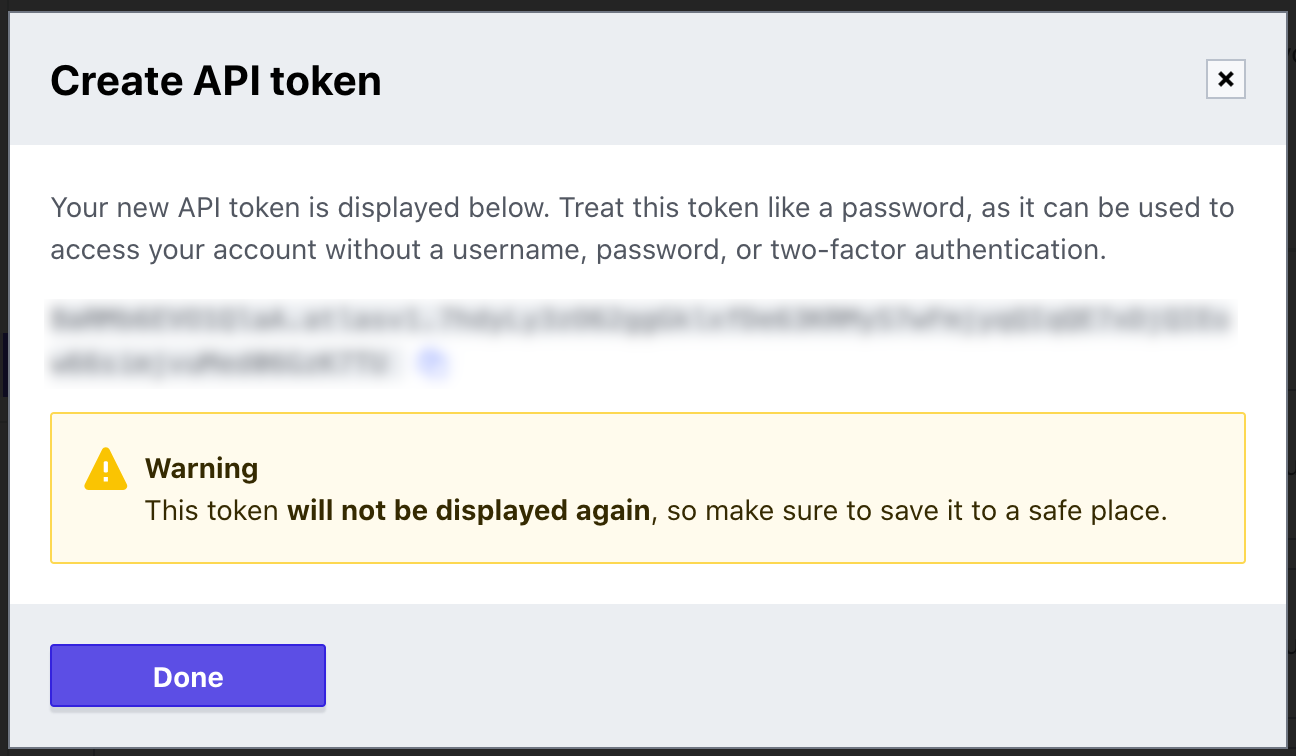Close the Create API token dialog
Screen dimensions: 1296x756
[1226, 79]
